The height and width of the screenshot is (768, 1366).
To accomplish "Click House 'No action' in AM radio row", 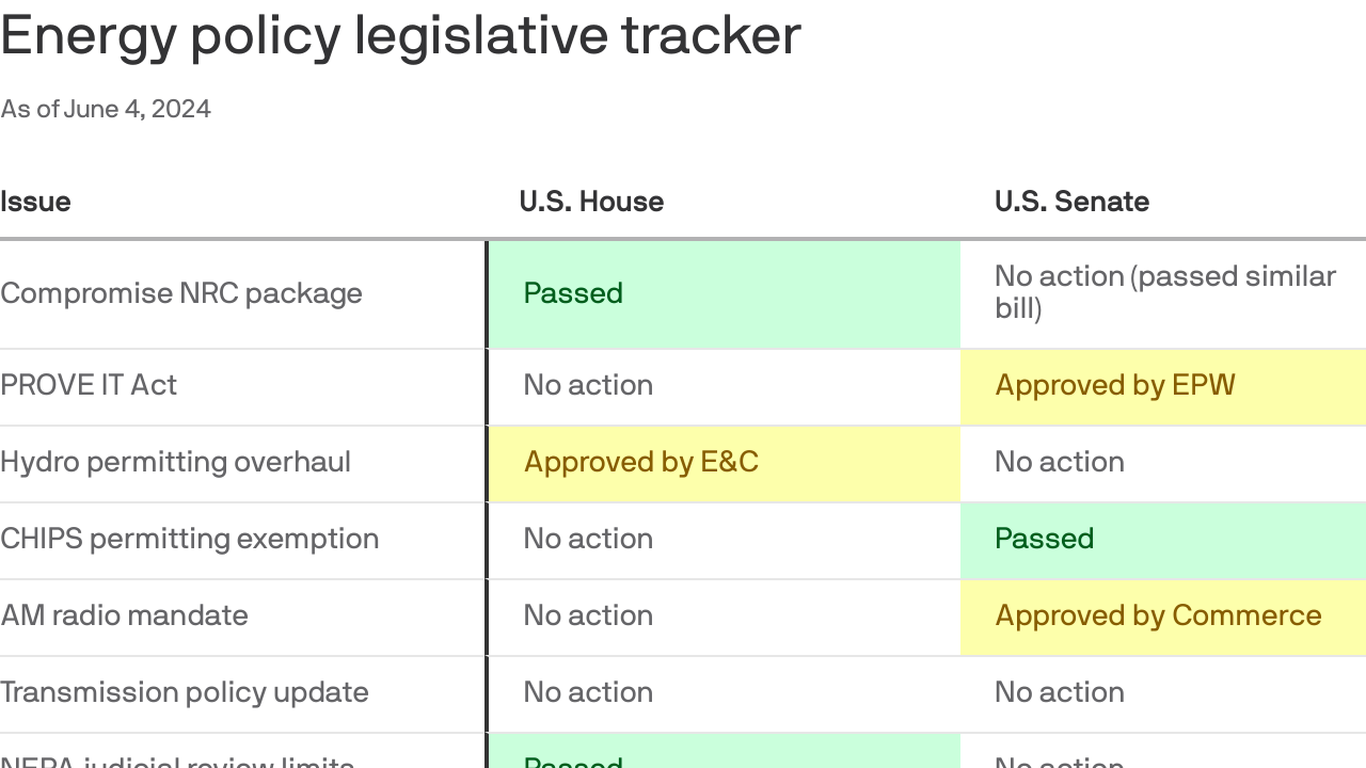I will click(588, 615).
